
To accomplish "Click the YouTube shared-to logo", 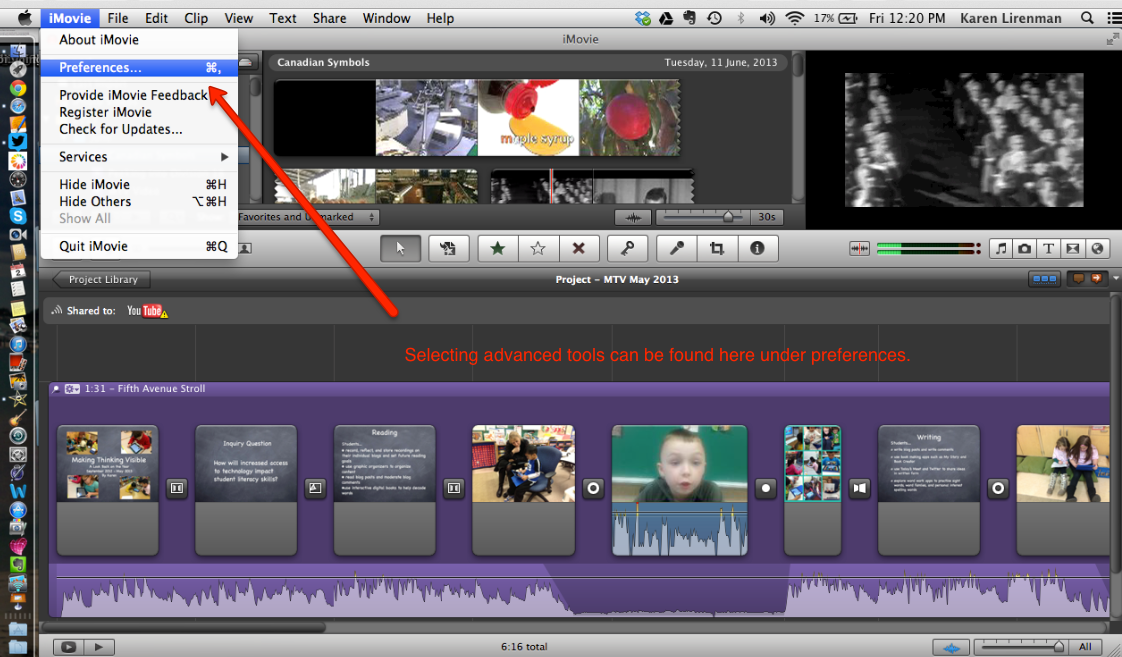I will pyautogui.click(x=147, y=311).
